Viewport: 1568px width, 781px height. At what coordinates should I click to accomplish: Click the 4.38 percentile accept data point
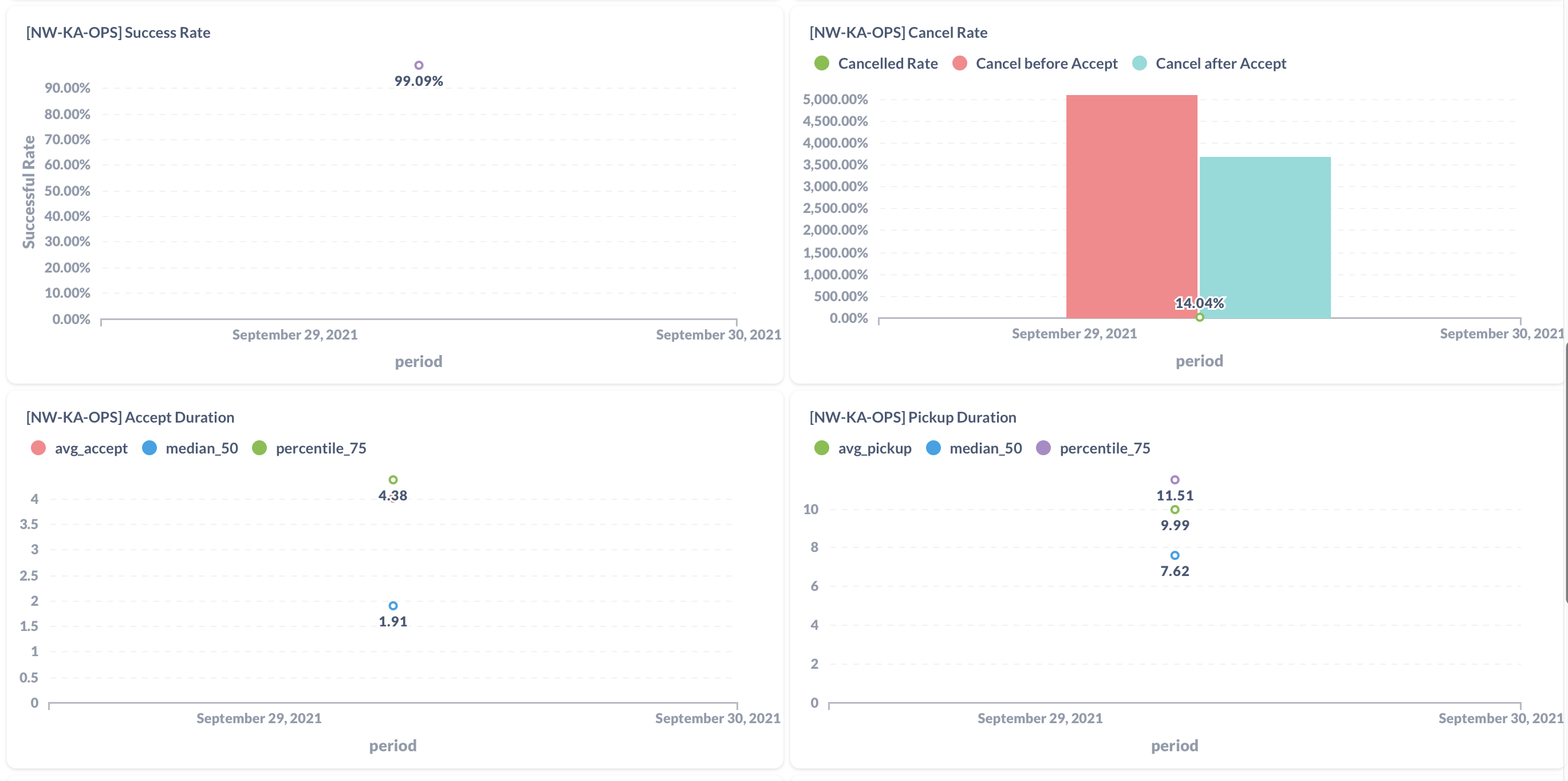coord(393,480)
